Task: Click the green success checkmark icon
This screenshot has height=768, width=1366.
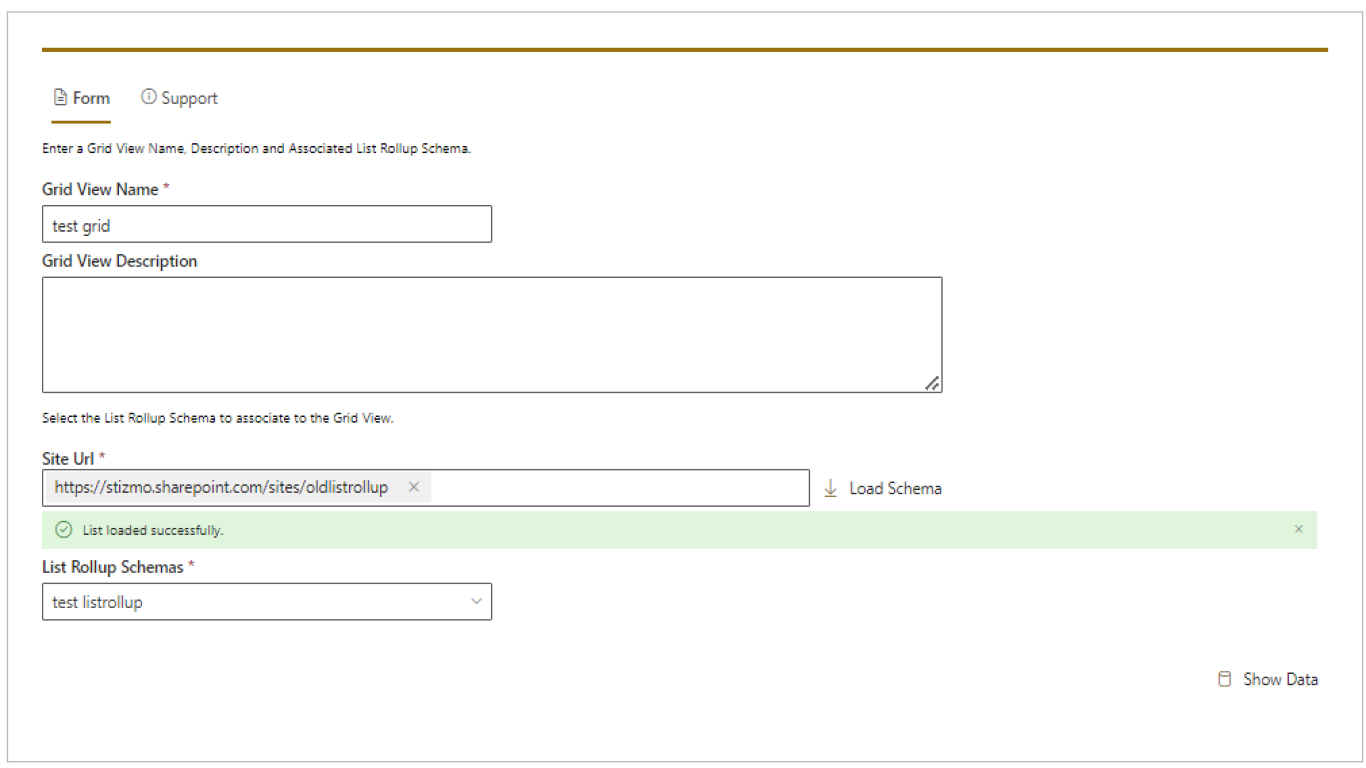Action: [64, 530]
